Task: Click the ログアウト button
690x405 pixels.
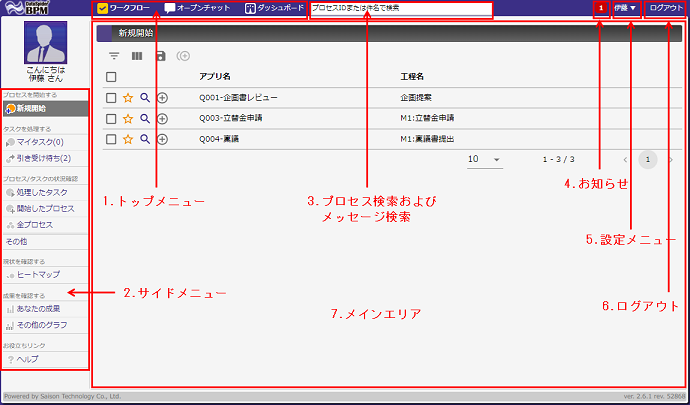Action: [x=665, y=9]
